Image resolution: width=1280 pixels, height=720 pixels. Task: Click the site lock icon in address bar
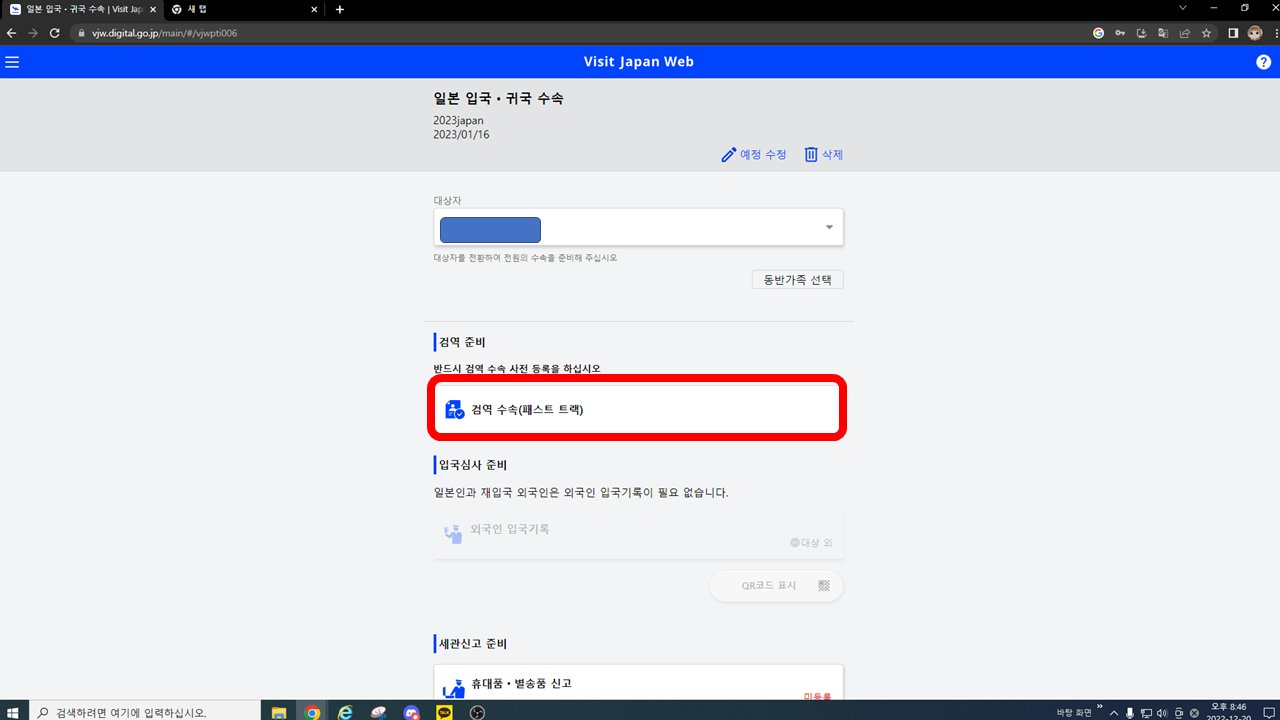tap(83, 33)
